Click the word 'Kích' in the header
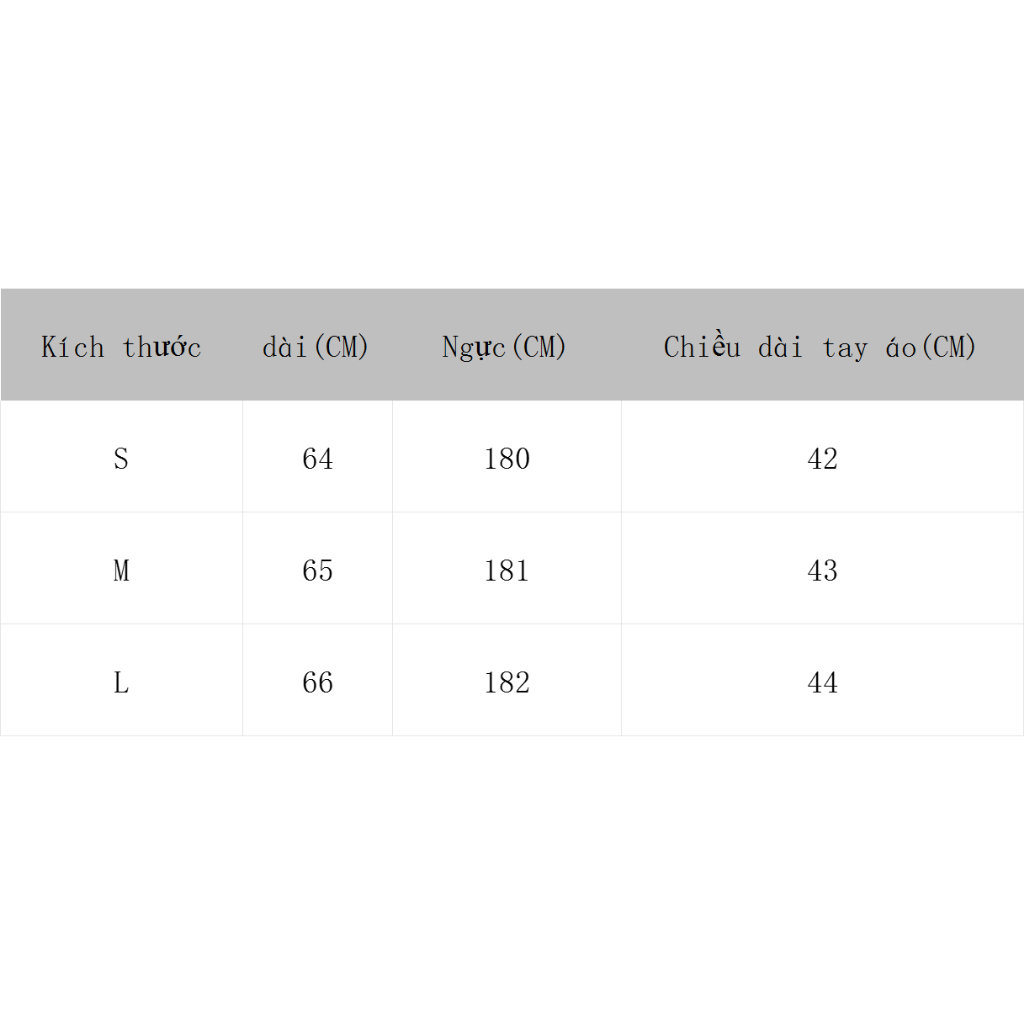Viewport: 1024px width, 1024px height. click(72, 348)
